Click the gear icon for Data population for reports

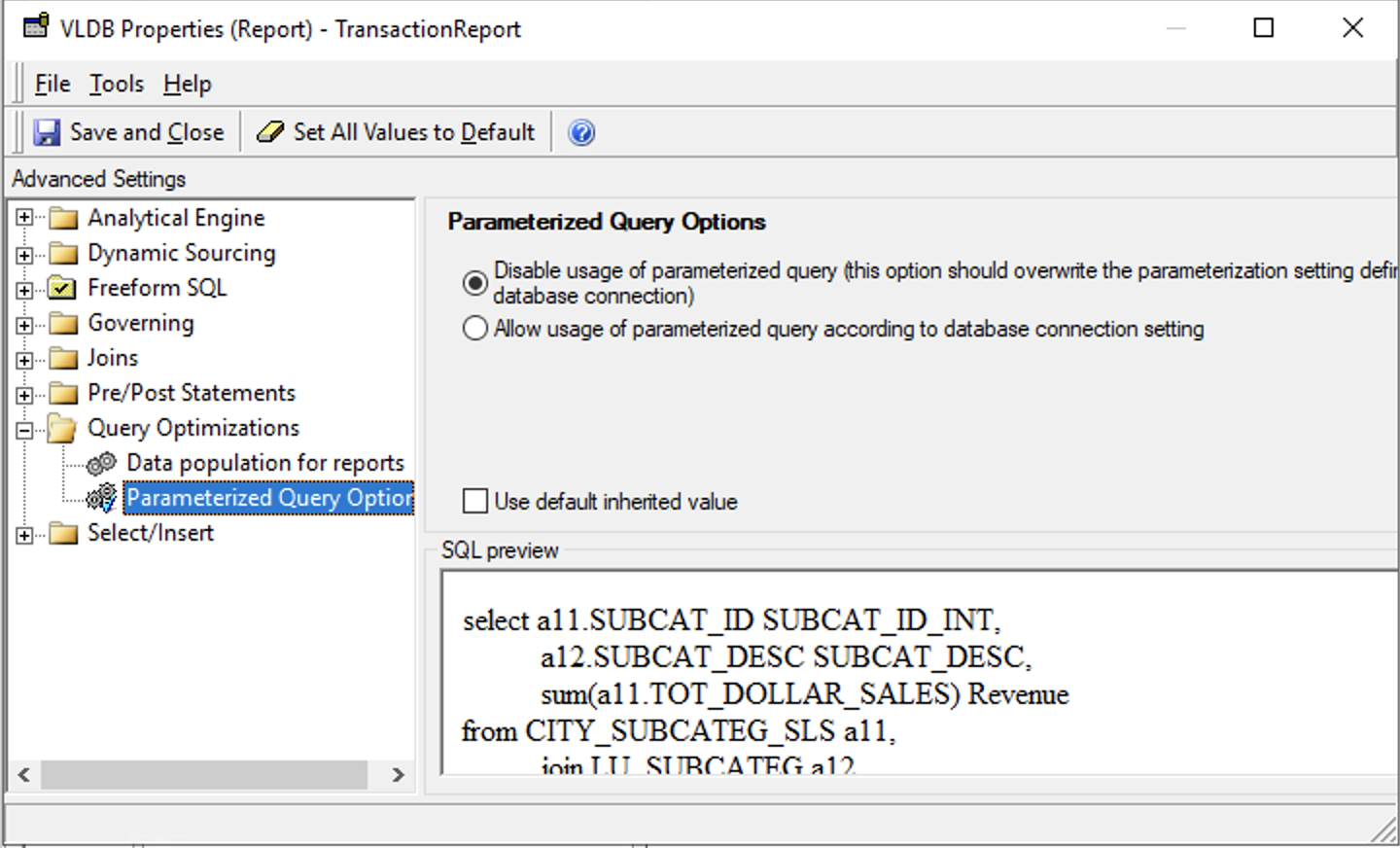[x=101, y=463]
